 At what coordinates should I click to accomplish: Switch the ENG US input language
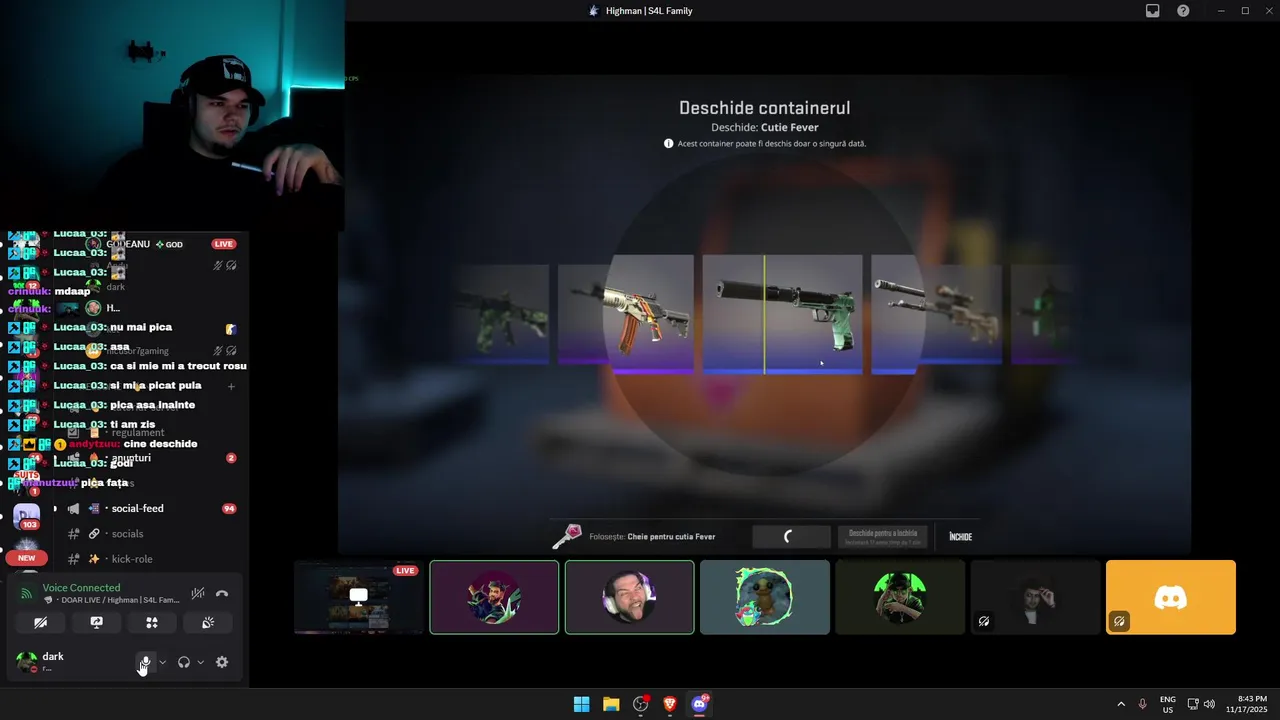click(x=1168, y=704)
